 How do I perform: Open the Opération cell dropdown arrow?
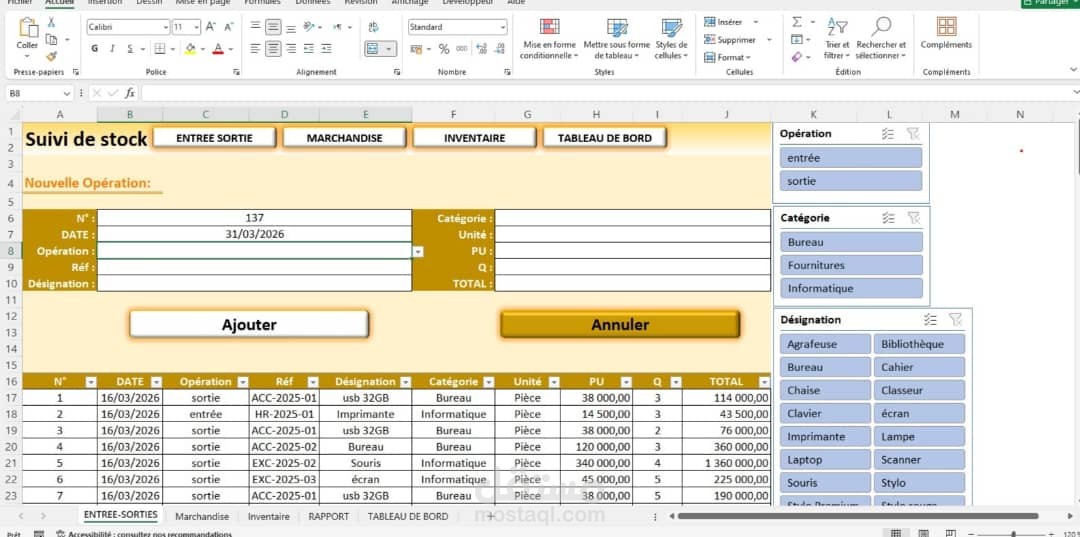tap(418, 252)
